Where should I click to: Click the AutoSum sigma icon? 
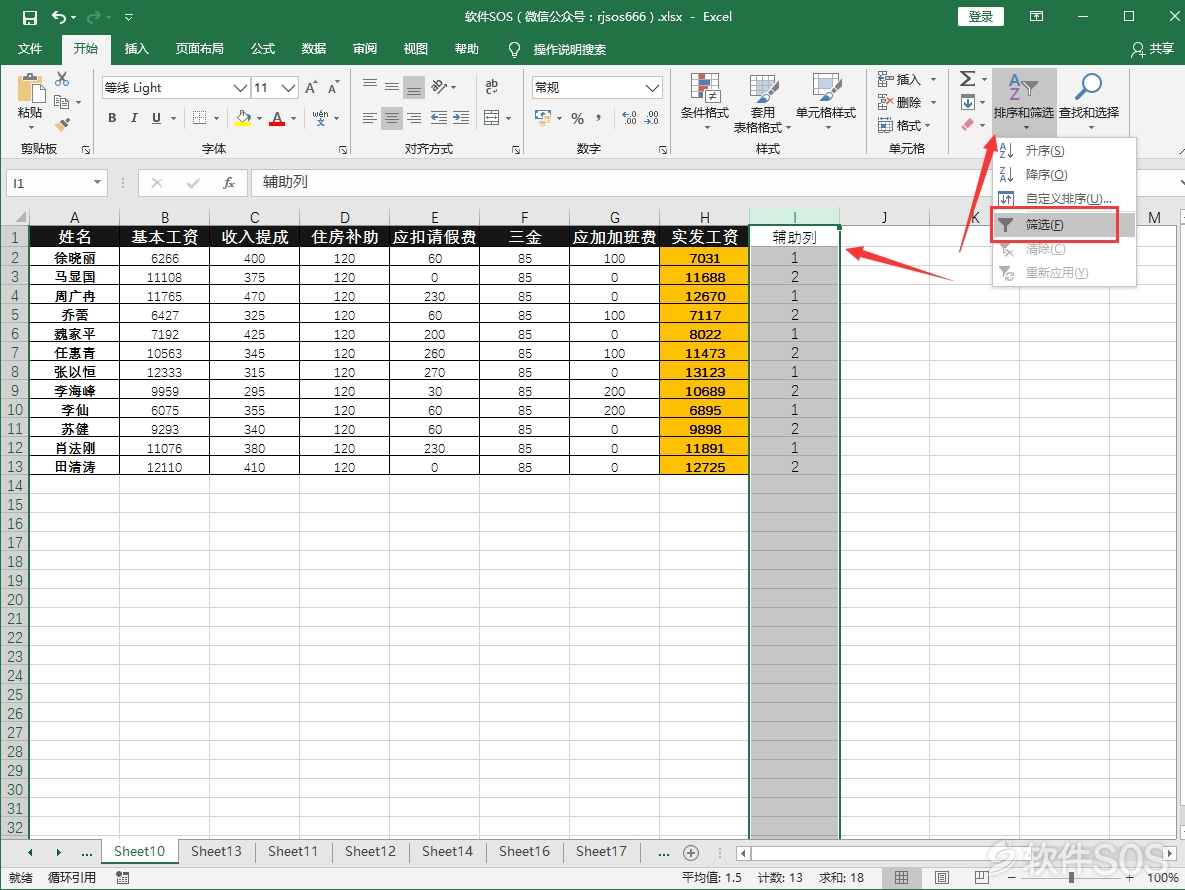[967, 79]
